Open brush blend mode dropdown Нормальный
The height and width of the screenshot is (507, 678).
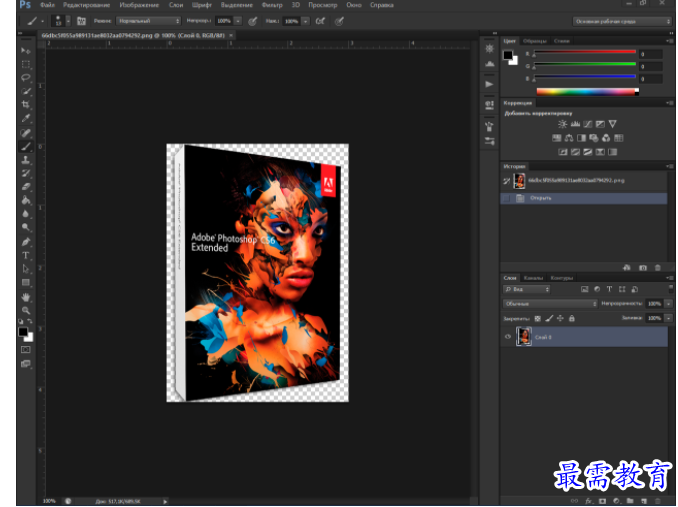(x=148, y=21)
